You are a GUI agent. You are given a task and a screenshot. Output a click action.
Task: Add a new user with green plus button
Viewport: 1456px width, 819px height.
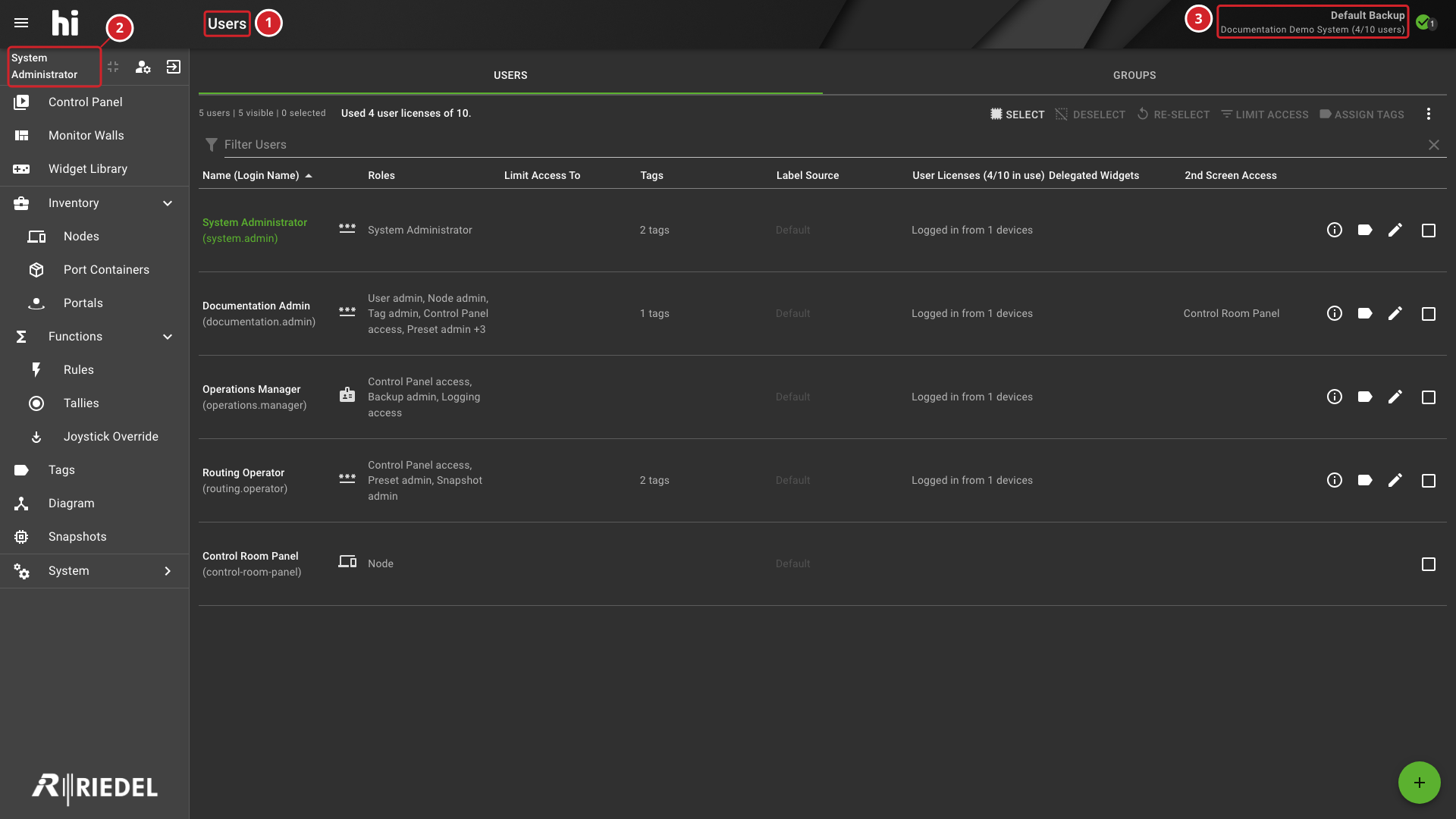tap(1419, 783)
